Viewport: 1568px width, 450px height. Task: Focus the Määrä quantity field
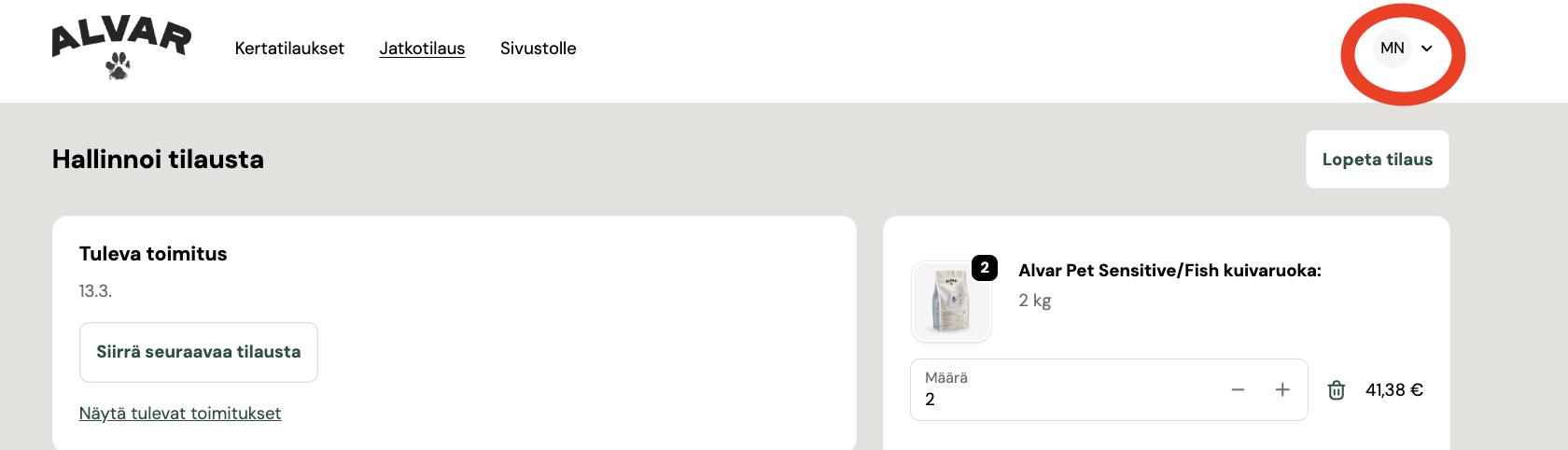point(1064,399)
